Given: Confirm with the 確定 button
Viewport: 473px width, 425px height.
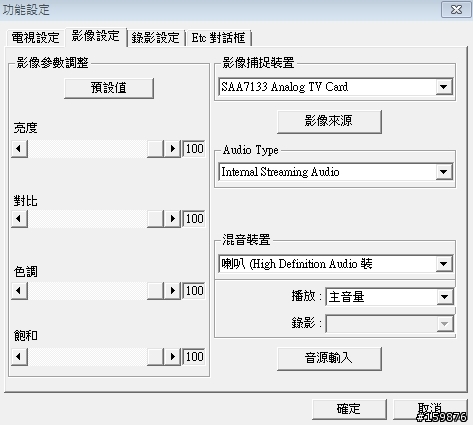Looking at the screenshot, I should pos(349,409).
